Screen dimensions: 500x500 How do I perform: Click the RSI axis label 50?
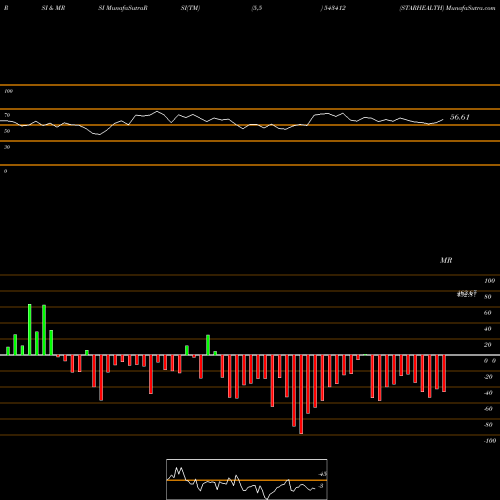point(7,131)
